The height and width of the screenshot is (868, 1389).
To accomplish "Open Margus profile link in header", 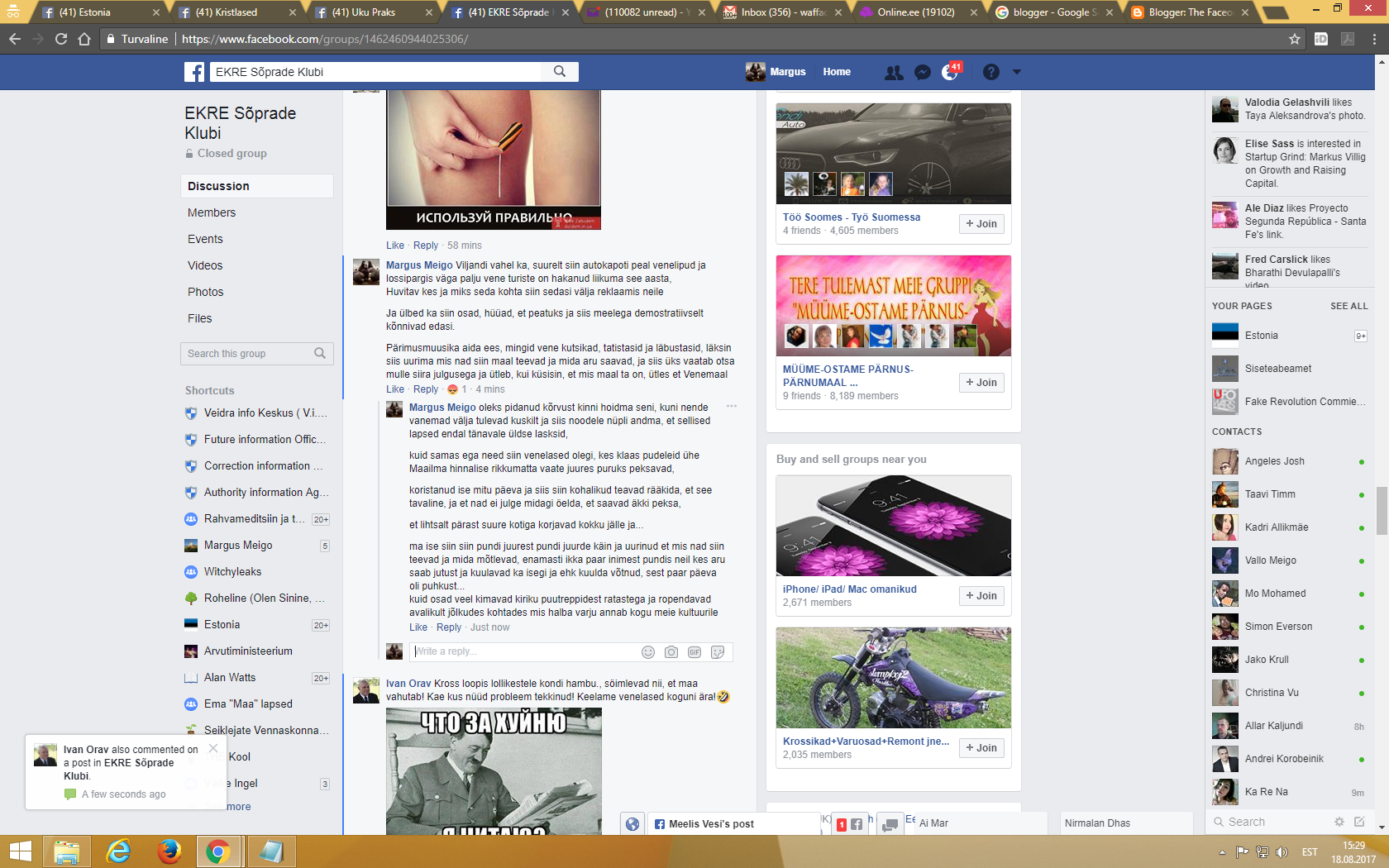I will (776, 72).
